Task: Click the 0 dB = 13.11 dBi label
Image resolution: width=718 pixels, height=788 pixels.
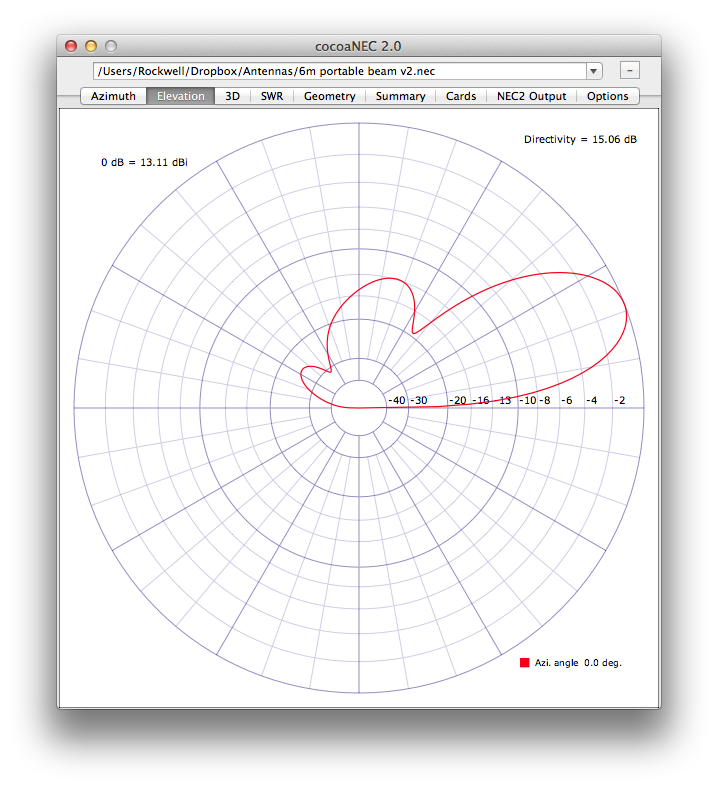Action: (x=144, y=162)
